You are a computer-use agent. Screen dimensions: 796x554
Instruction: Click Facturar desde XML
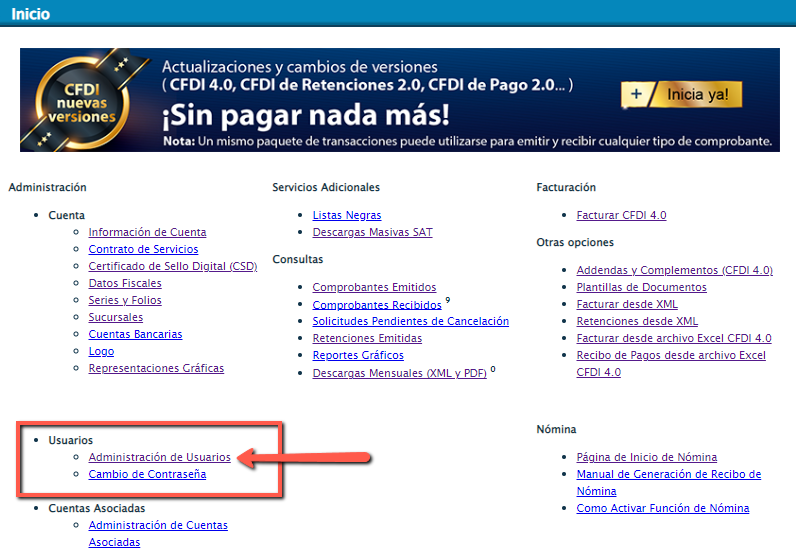627,304
